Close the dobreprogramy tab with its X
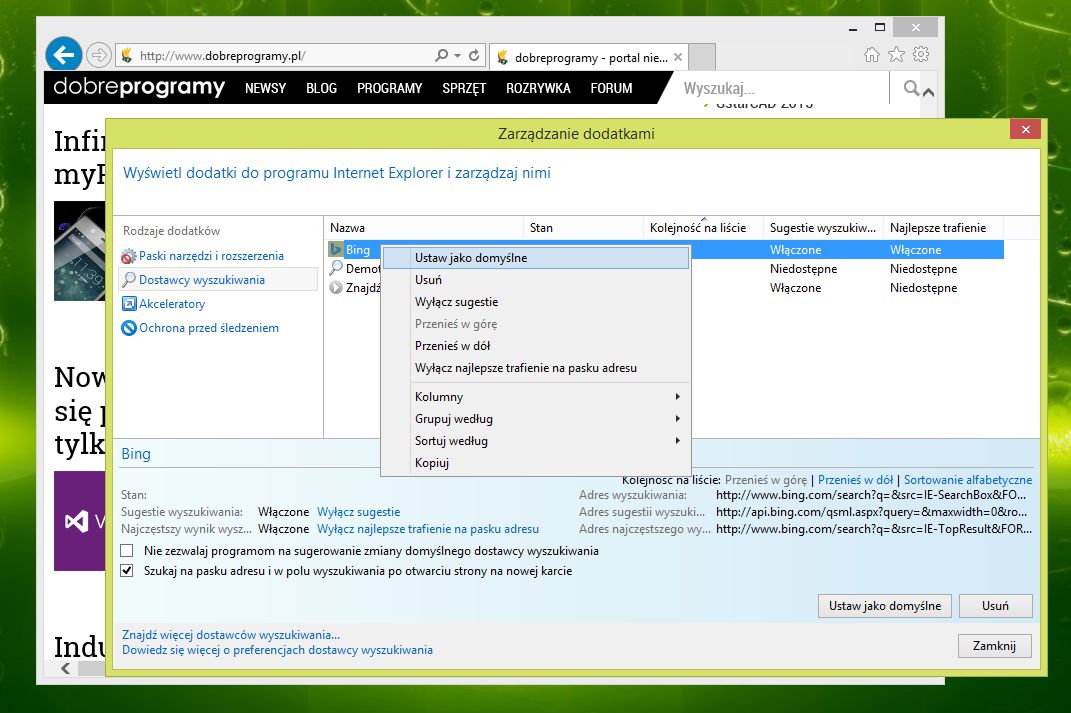The image size is (1071, 713). point(678,57)
